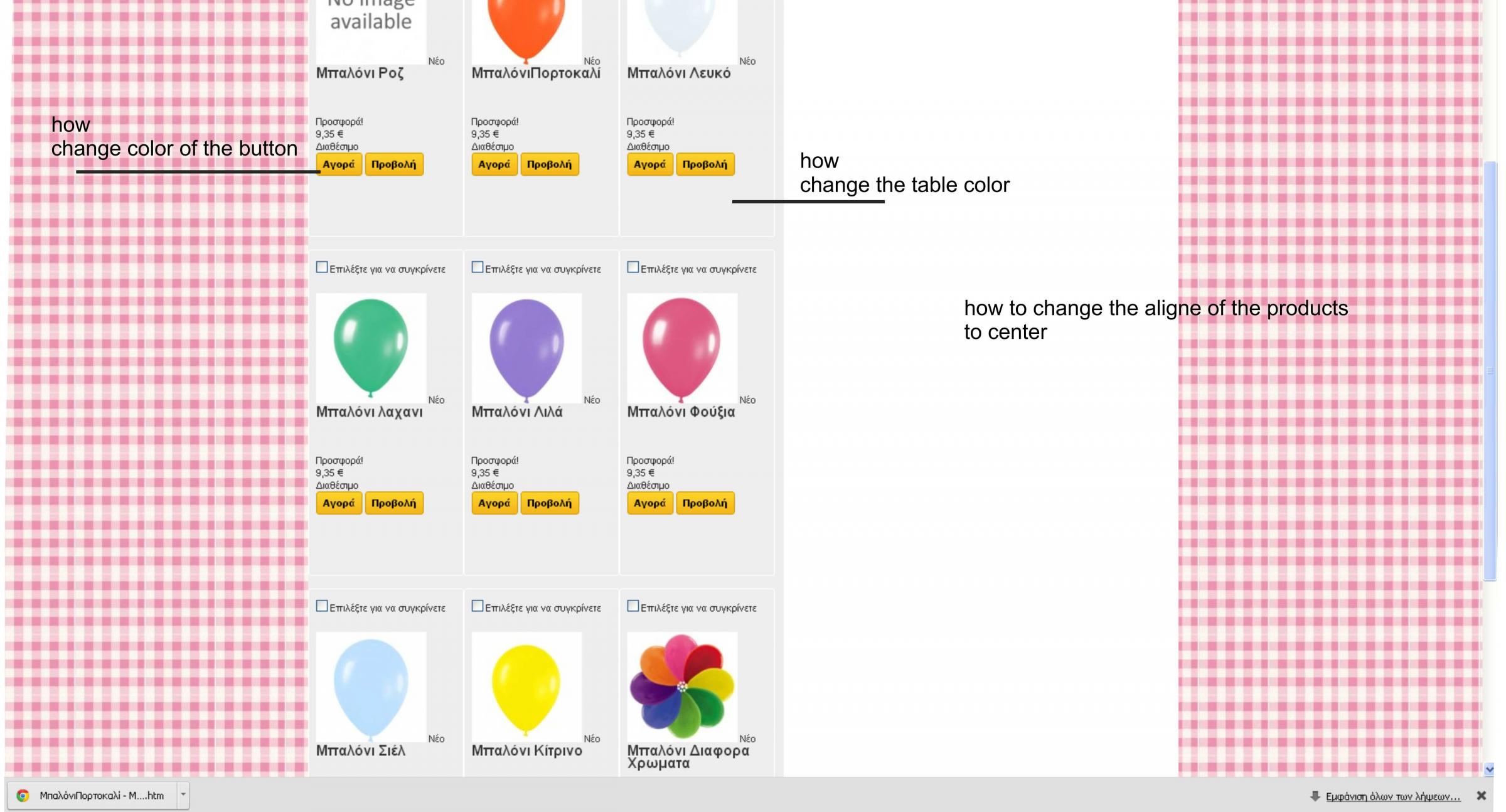Click Αγορά under Μπαλόνι Λιλά
Screen dimensions: 1506x812
pos(494,503)
